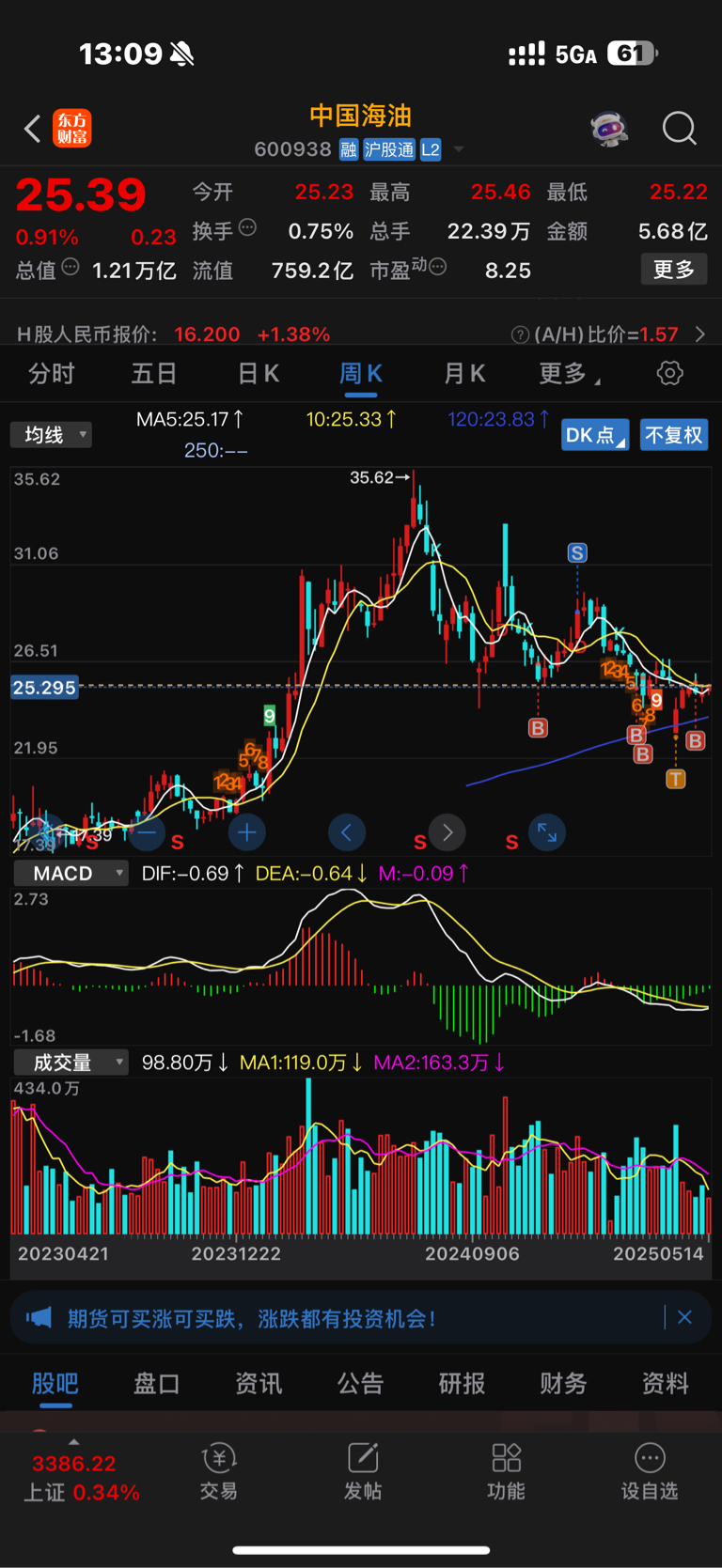The image size is (722, 1568).
Task: Tap the green 9 marker on chart
Action: point(269,716)
